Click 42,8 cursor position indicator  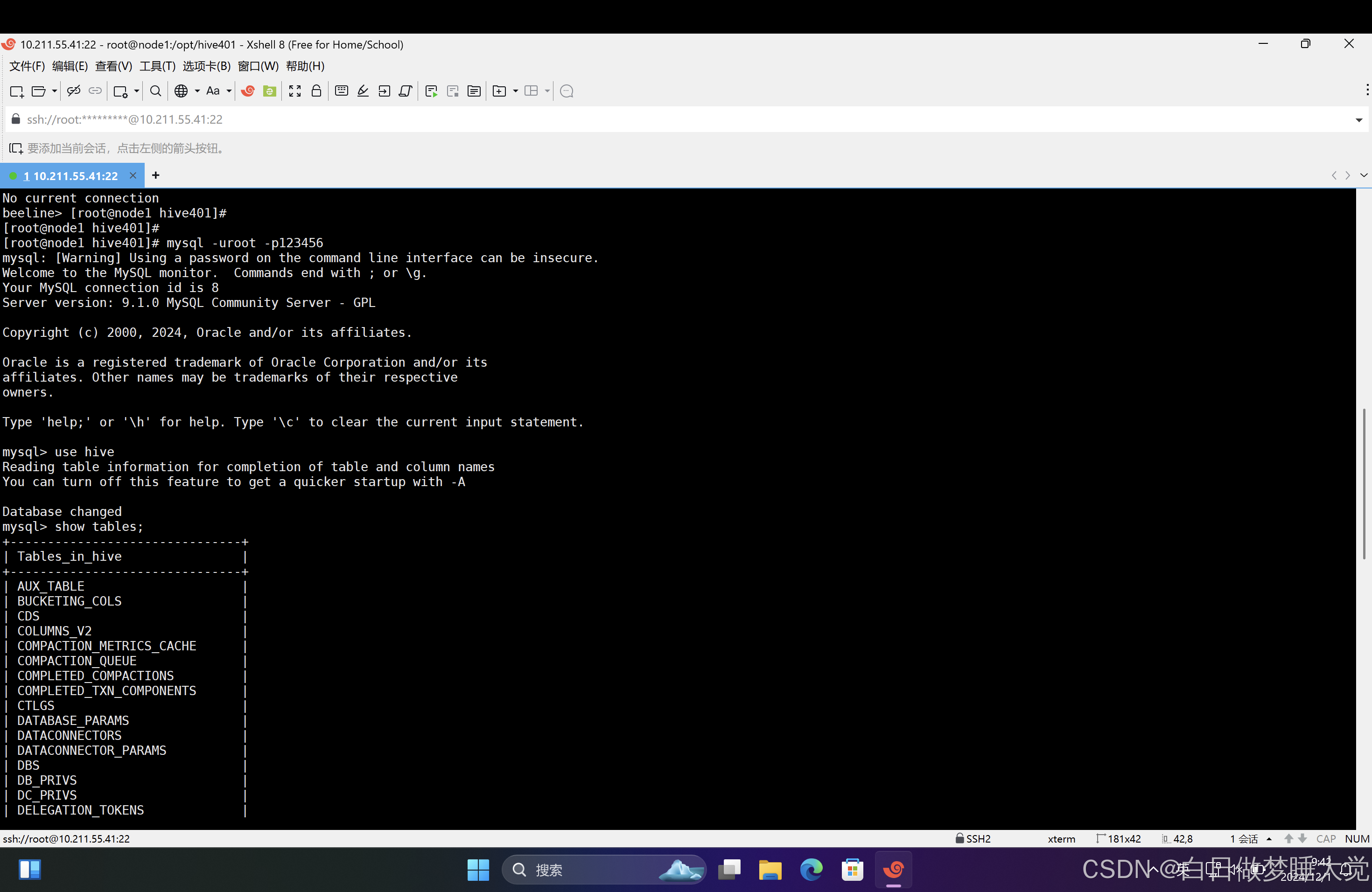[x=1183, y=839]
